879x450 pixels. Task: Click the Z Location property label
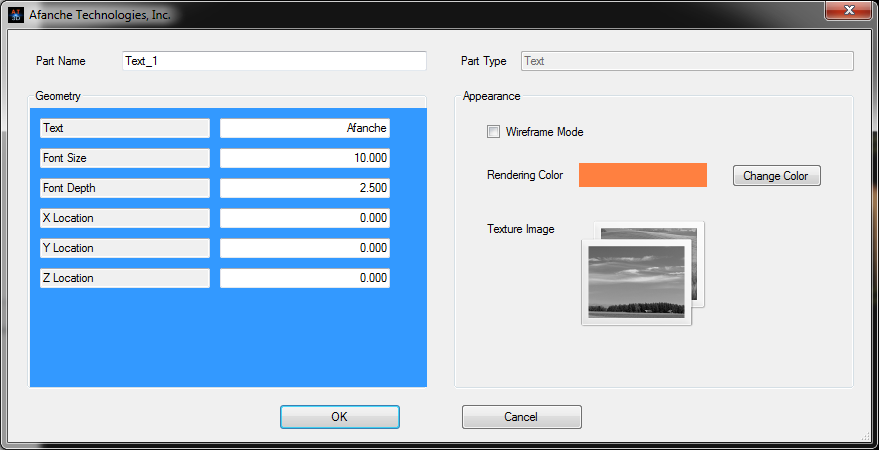(124, 278)
